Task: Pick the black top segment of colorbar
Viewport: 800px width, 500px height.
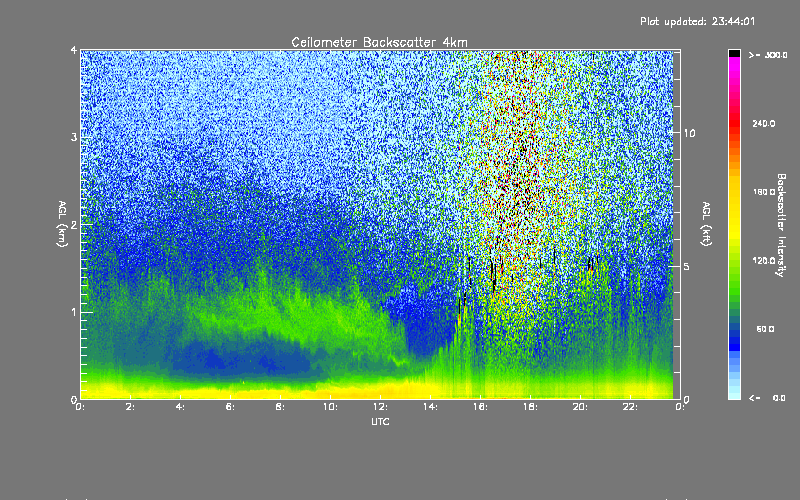Action: (x=734, y=53)
